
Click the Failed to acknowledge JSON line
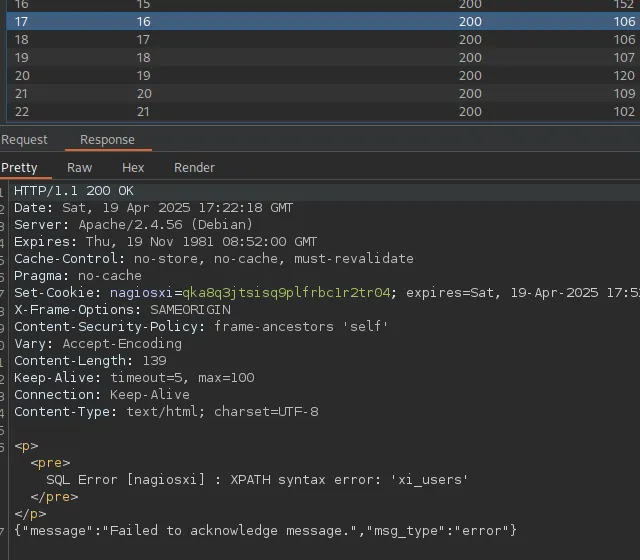coord(265,530)
